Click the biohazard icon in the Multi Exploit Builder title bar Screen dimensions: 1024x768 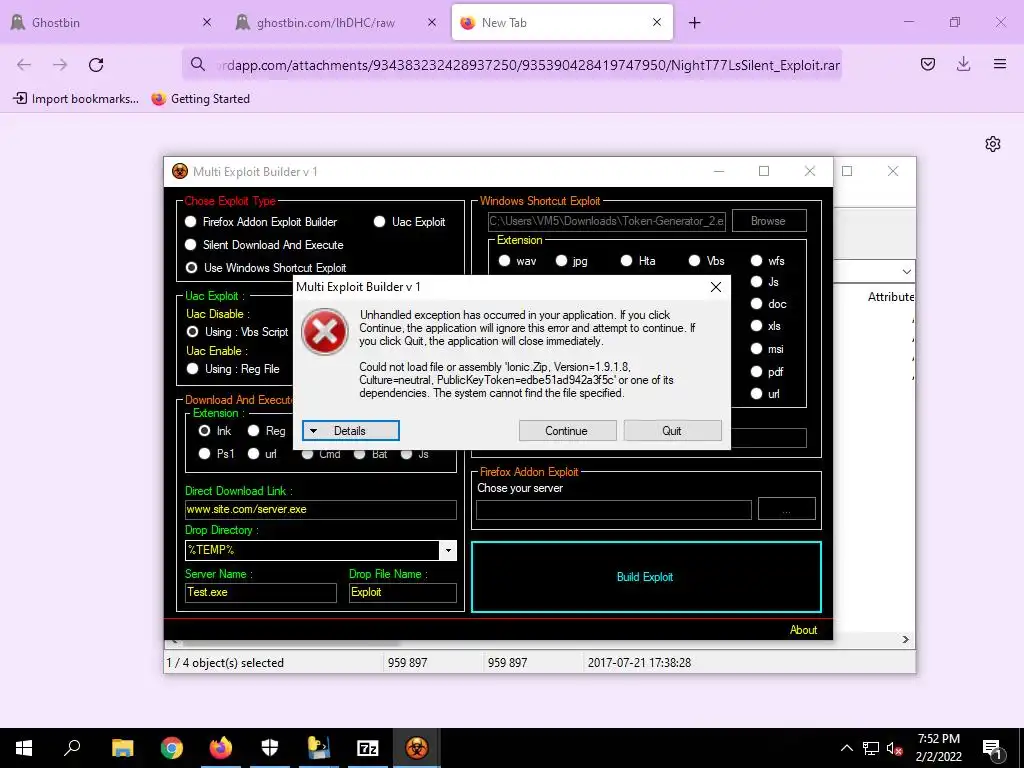[180, 171]
